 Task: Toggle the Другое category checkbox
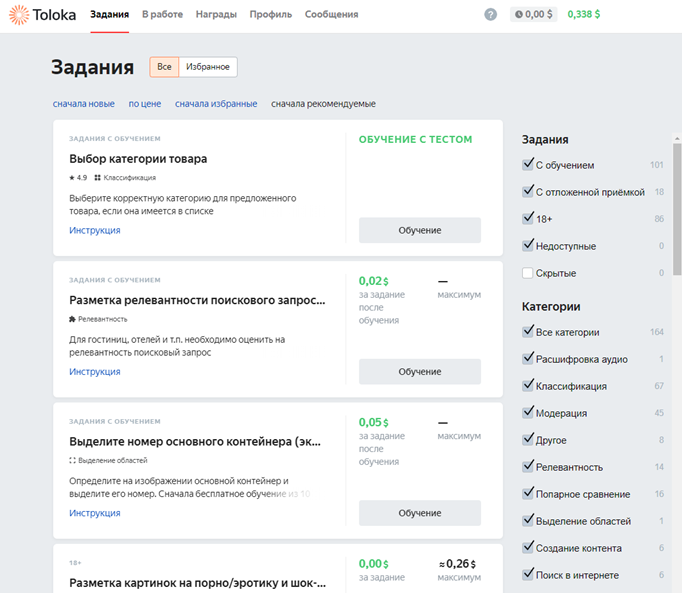[x=528, y=439]
